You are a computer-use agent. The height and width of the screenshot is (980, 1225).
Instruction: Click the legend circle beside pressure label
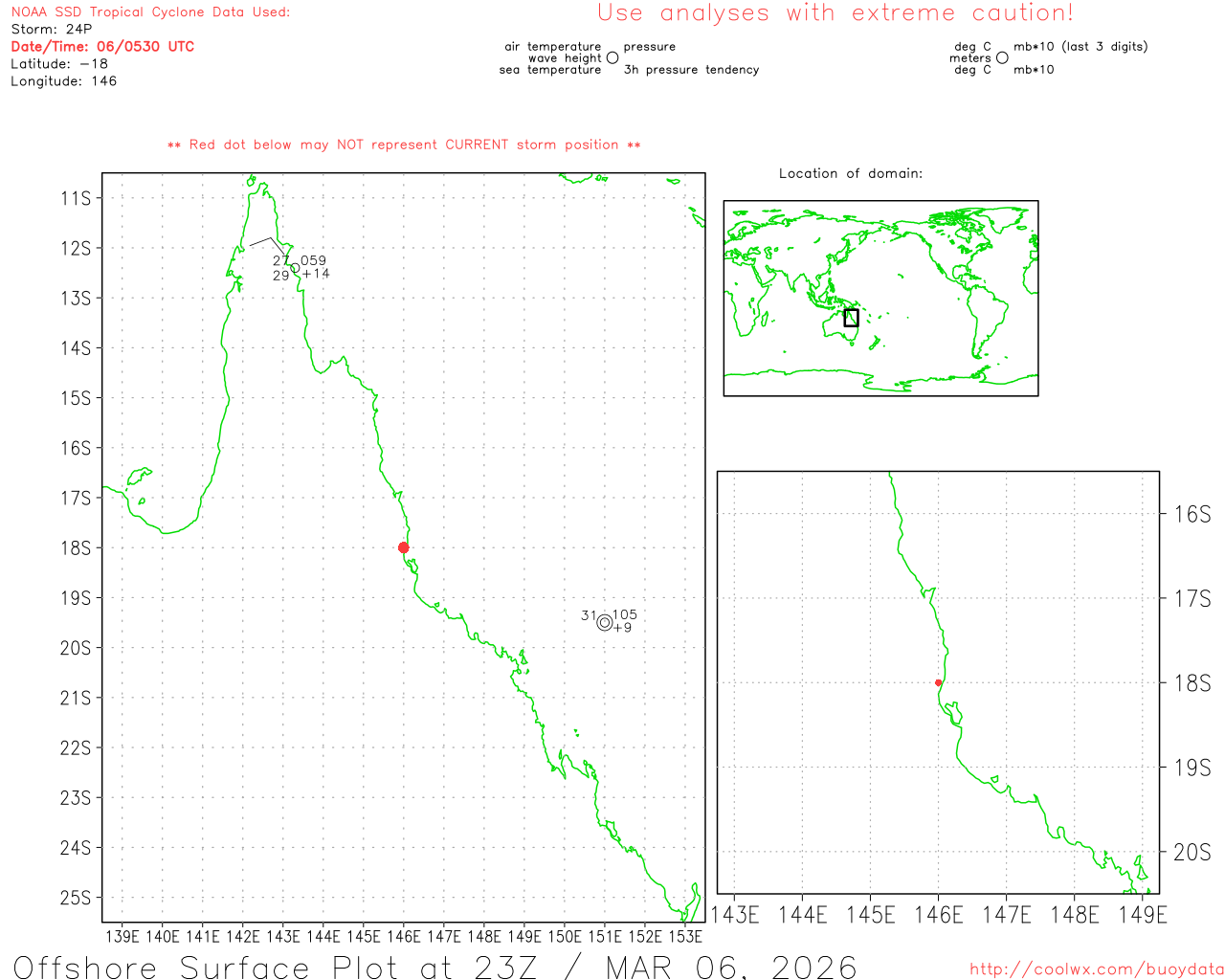click(x=612, y=57)
